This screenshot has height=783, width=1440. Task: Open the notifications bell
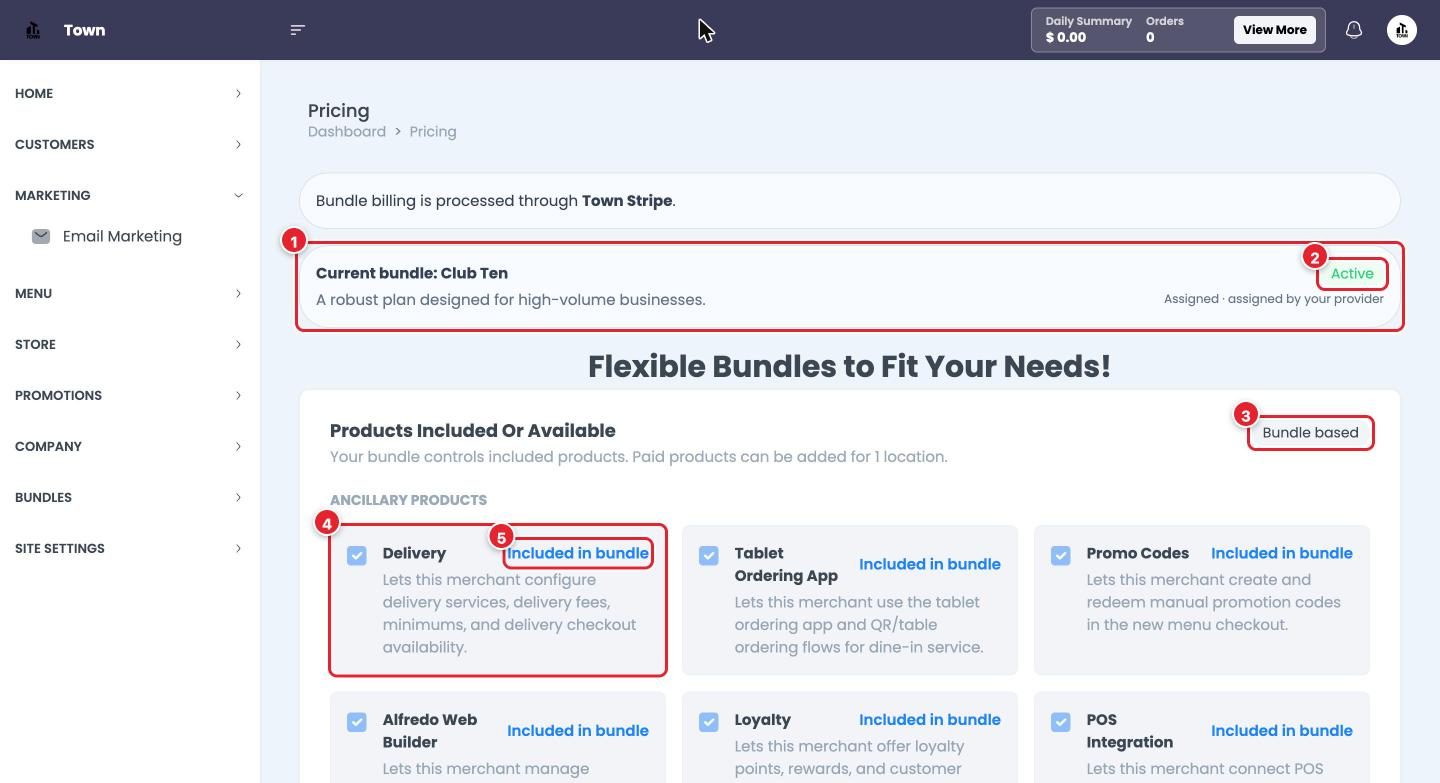1354,30
